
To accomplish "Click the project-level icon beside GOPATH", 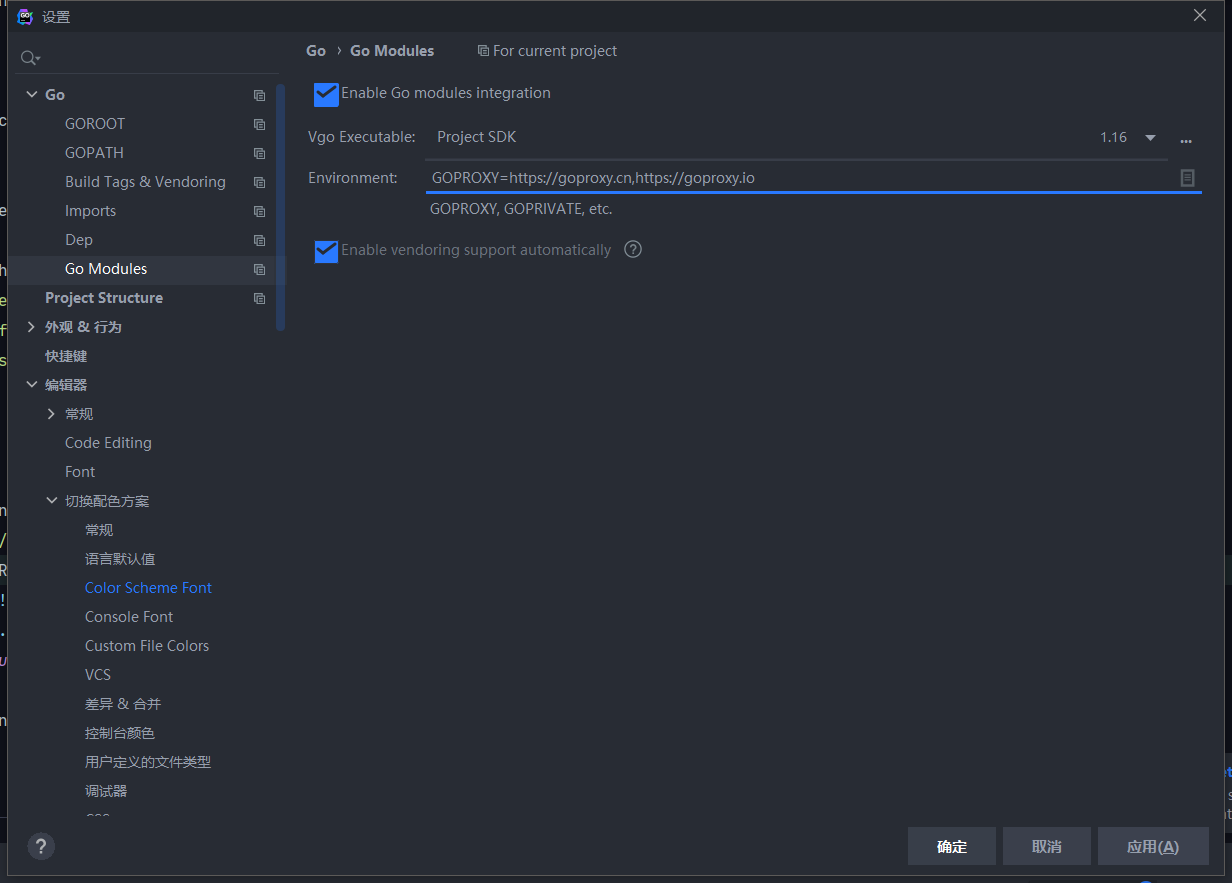I will 259,153.
